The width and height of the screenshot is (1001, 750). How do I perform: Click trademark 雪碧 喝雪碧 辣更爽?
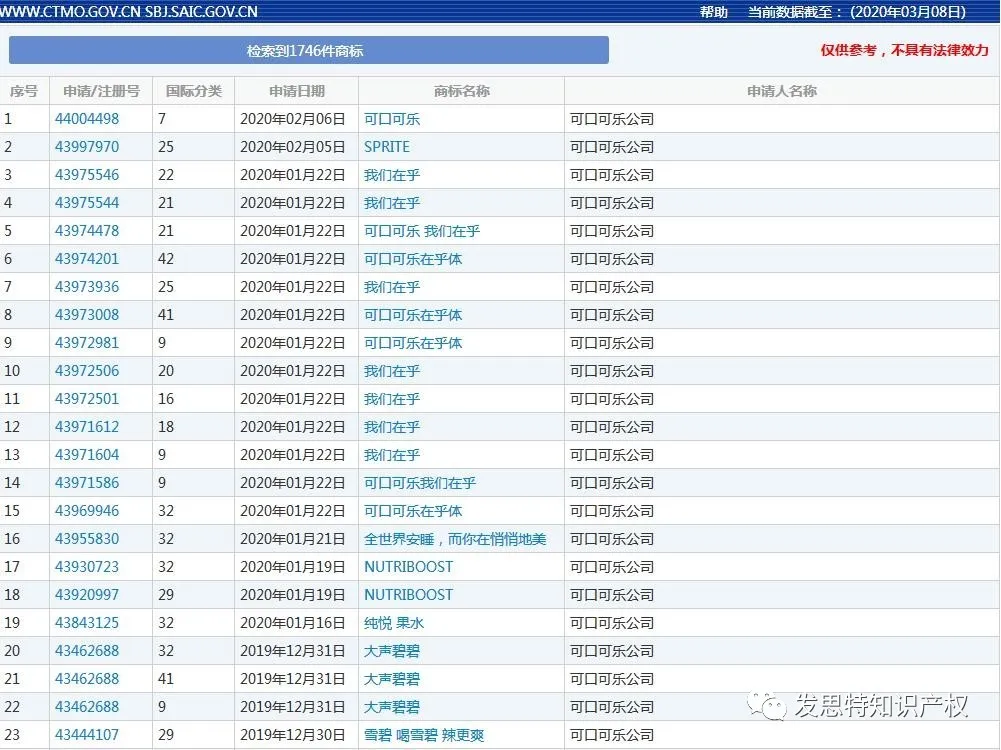[x=424, y=735]
